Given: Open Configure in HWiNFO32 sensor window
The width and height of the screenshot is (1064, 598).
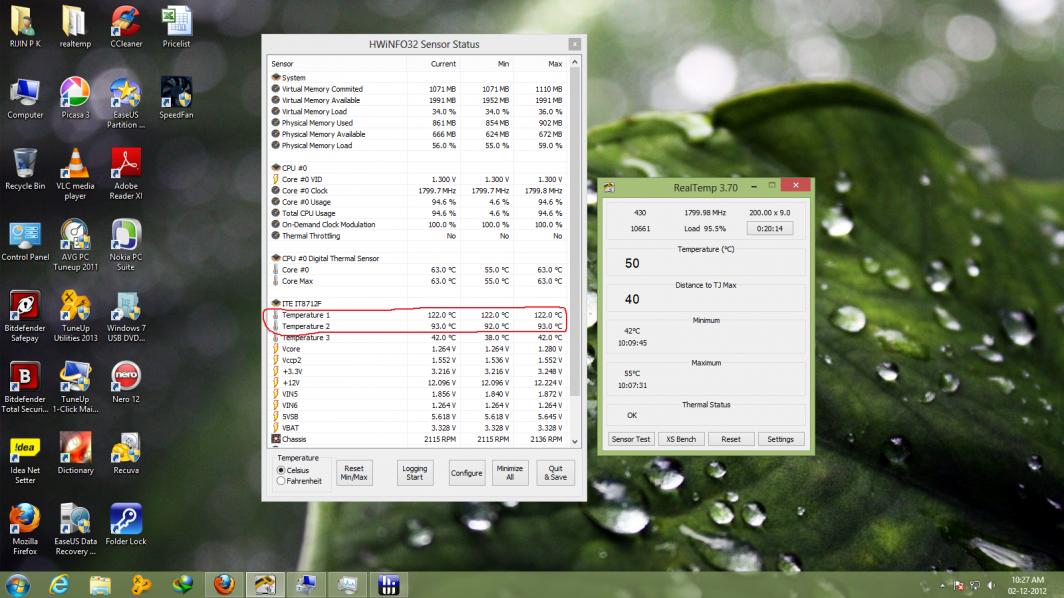Looking at the screenshot, I should [x=466, y=473].
